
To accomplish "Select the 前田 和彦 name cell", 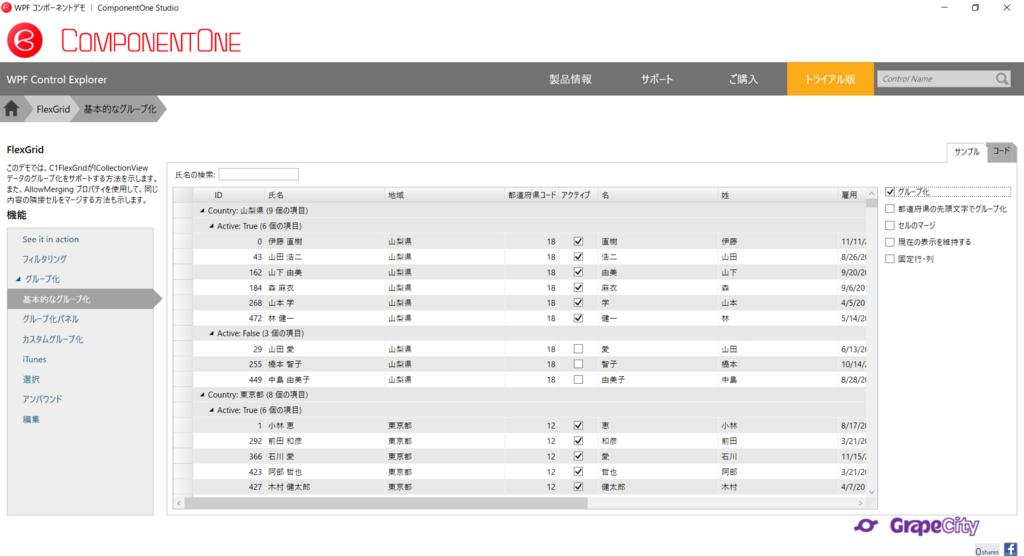I will (x=325, y=441).
